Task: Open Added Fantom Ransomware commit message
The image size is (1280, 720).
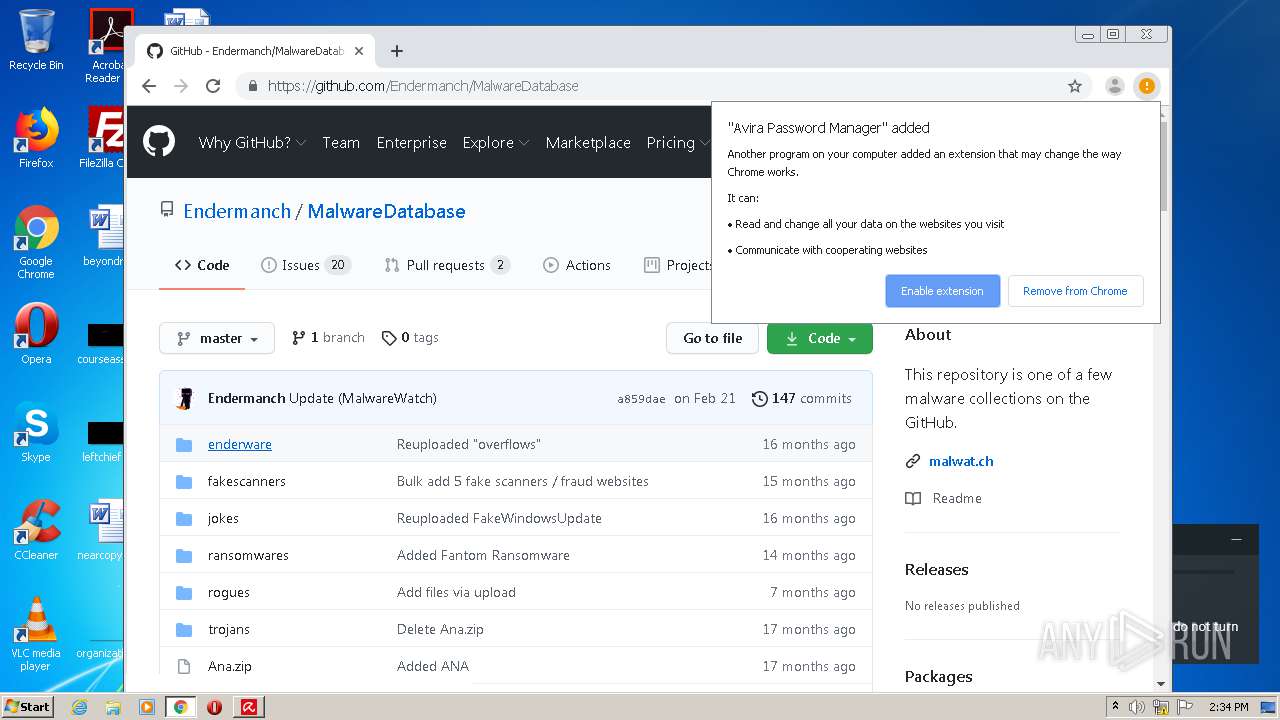Action: [x=483, y=555]
